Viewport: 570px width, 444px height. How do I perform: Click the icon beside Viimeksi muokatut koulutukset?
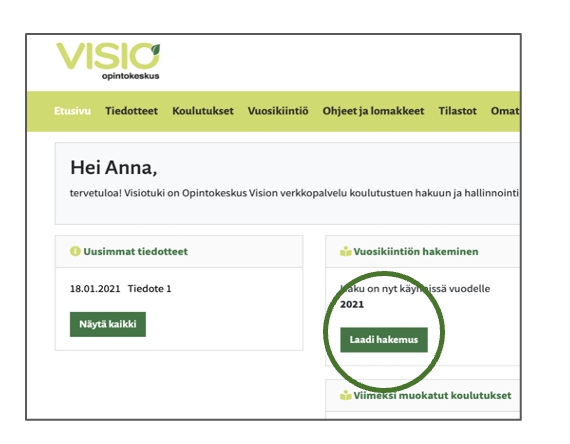[345, 395]
